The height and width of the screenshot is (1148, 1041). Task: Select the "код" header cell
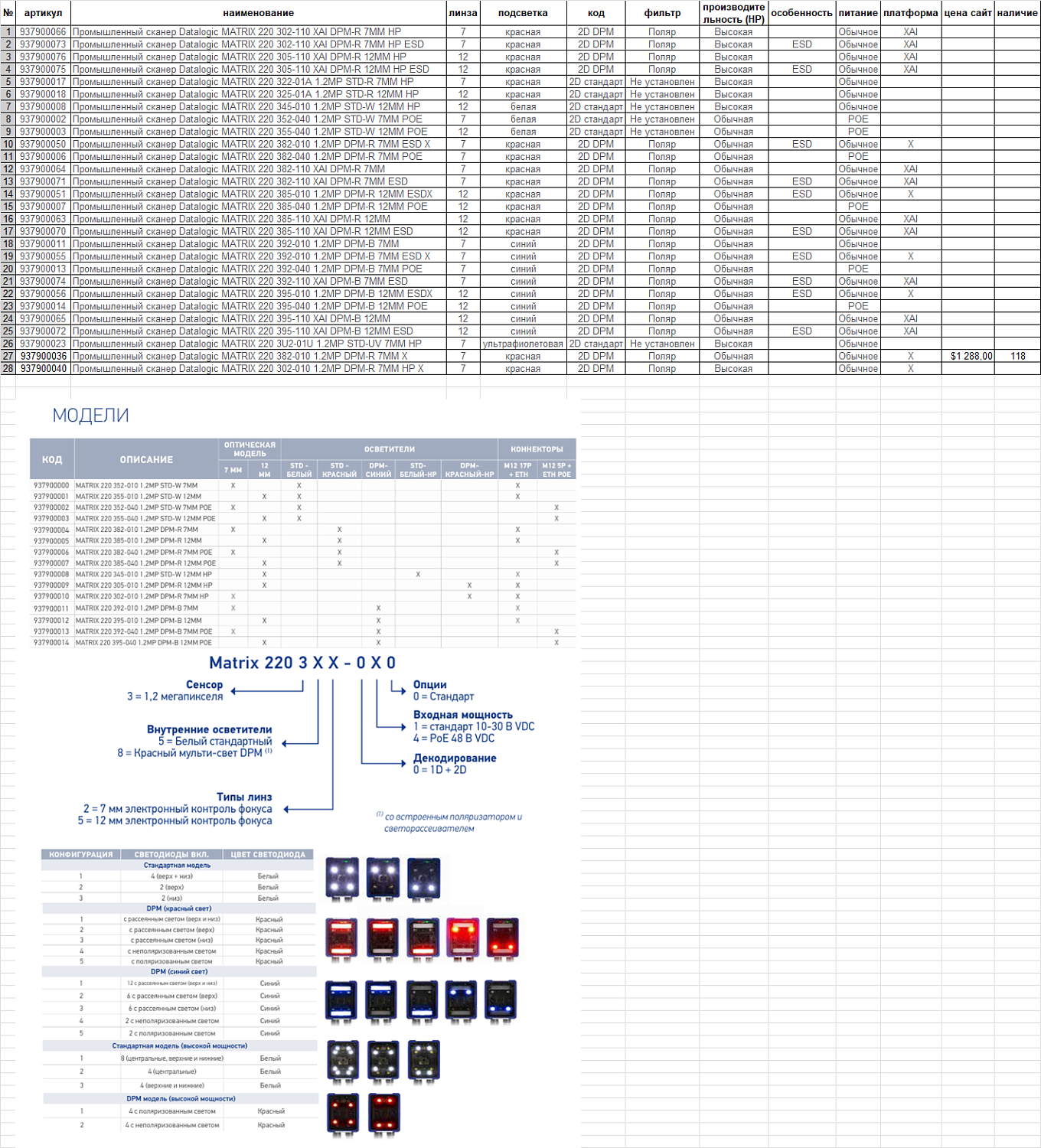point(596,13)
